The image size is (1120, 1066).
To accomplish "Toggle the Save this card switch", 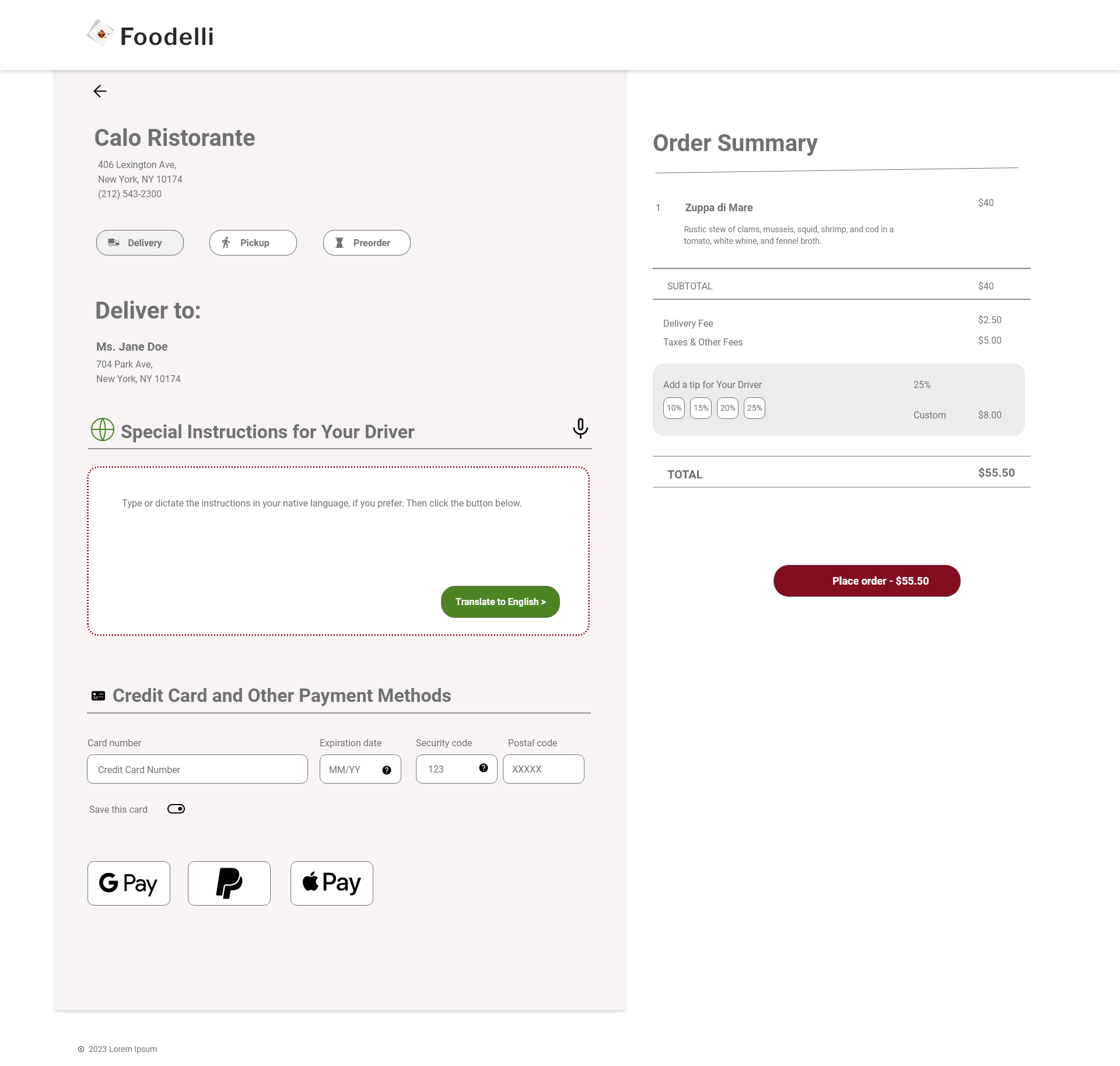I will coord(176,809).
